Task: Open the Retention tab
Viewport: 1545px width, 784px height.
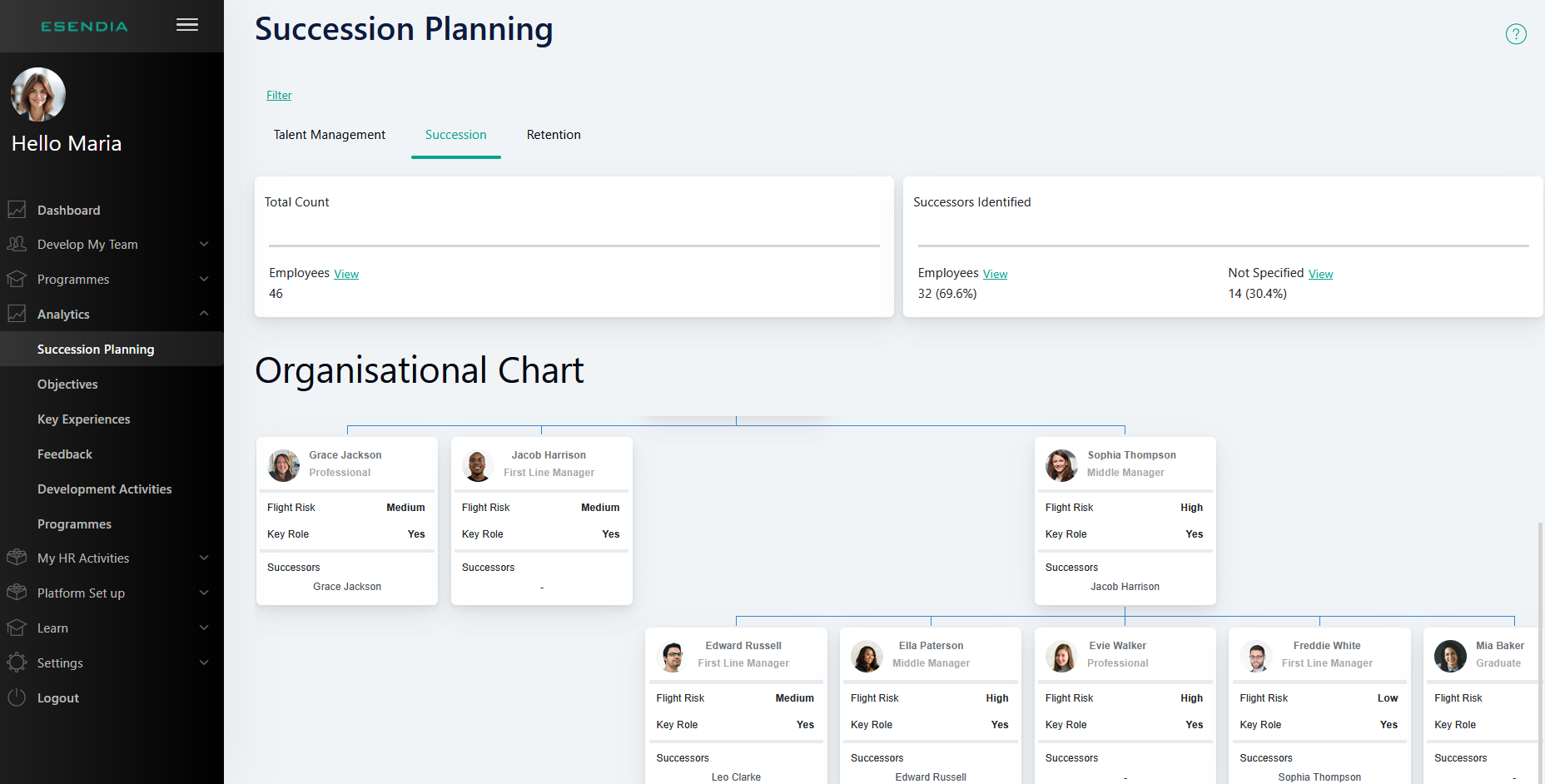Action: pyautogui.click(x=554, y=135)
